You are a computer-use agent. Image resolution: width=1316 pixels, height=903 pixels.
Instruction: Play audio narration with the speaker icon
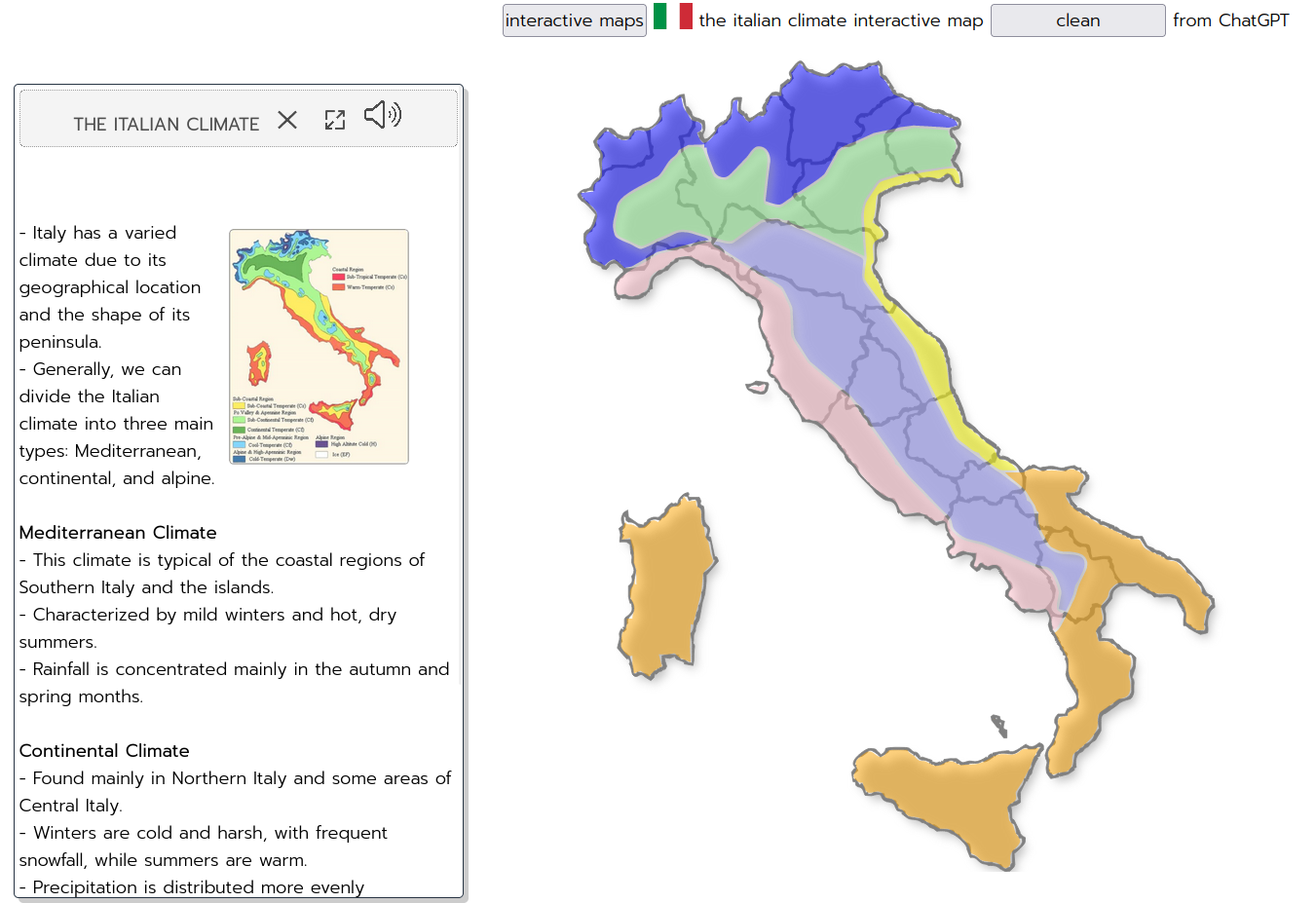coord(383,115)
